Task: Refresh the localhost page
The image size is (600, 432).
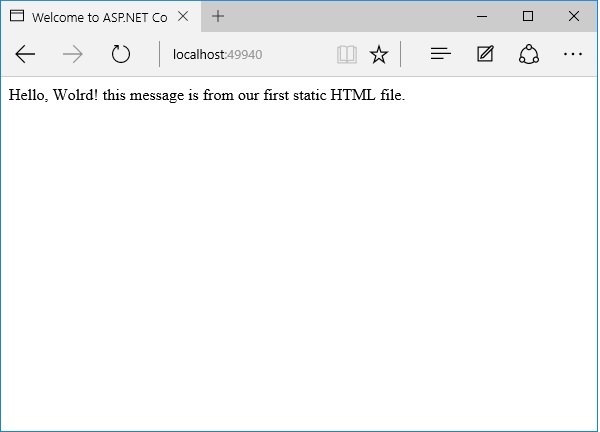Action: point(121,55)
